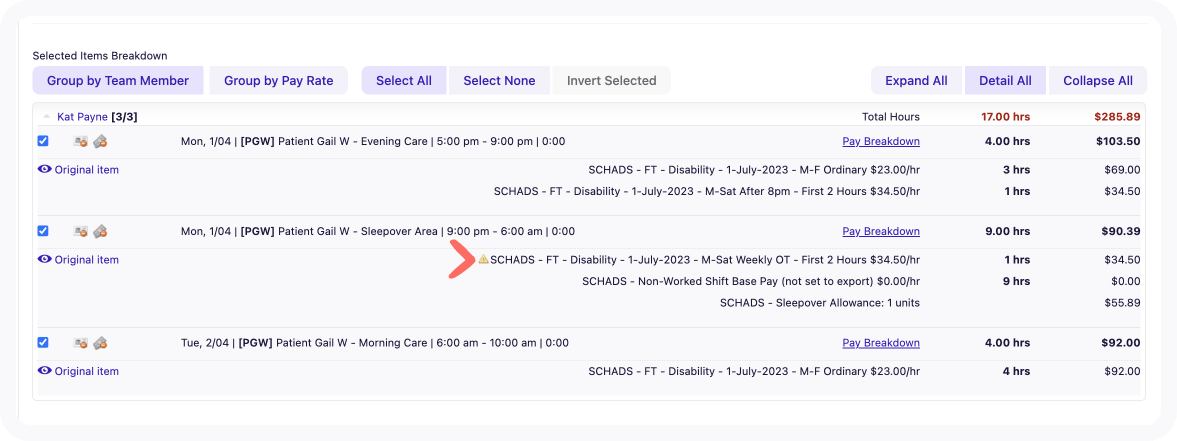Uncheck the Morning Care shift checkbox
Viewport: 1177px width, 441px height.
(x=43, y=342)
